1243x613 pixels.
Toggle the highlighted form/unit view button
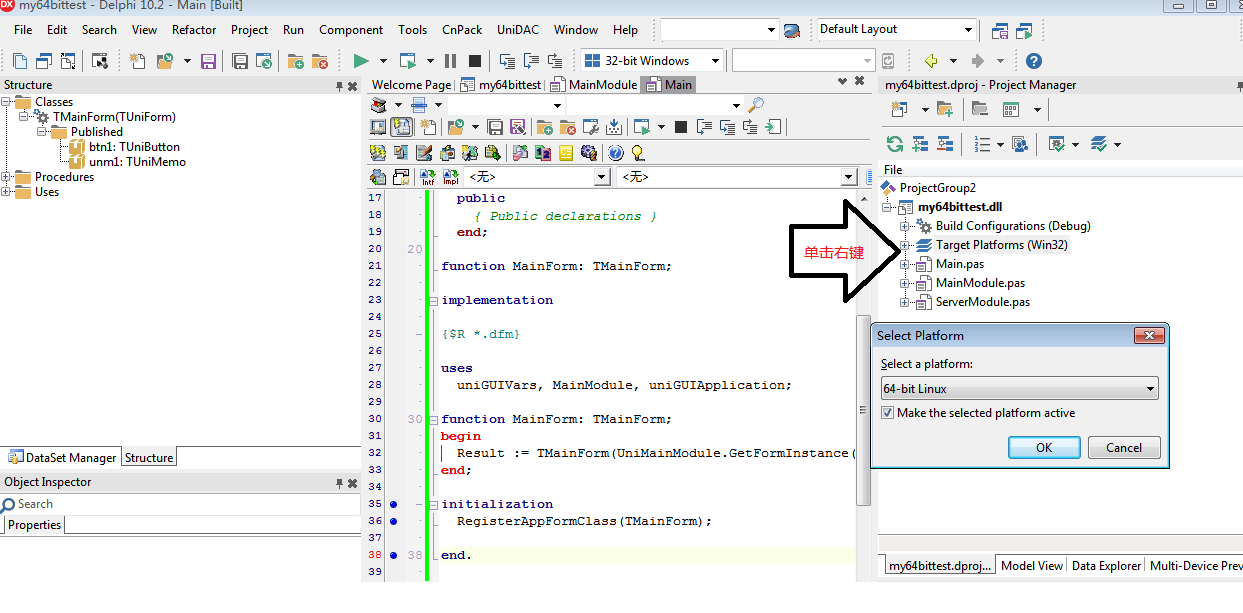401,127
